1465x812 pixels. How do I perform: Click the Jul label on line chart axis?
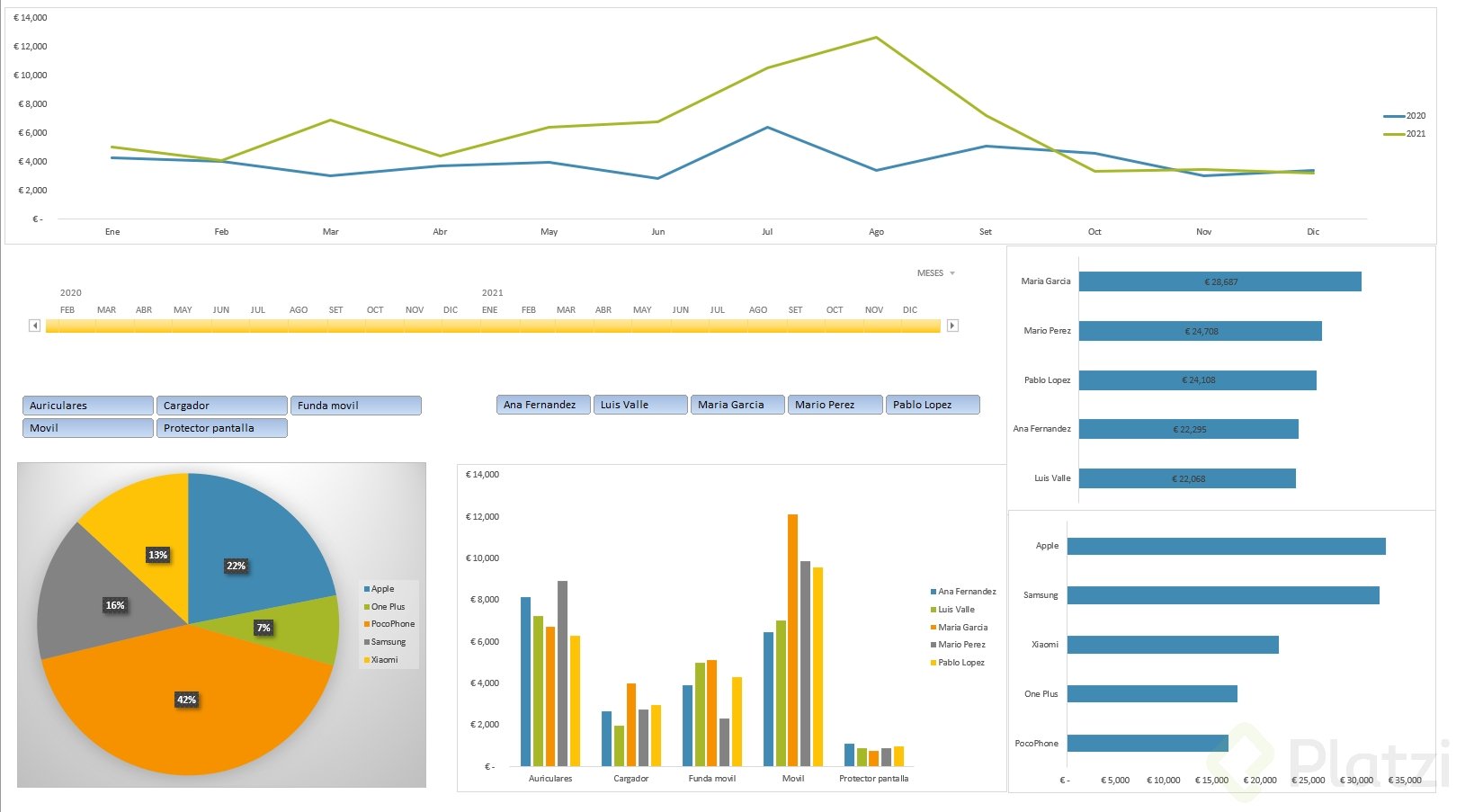click(x=767, y=232)
